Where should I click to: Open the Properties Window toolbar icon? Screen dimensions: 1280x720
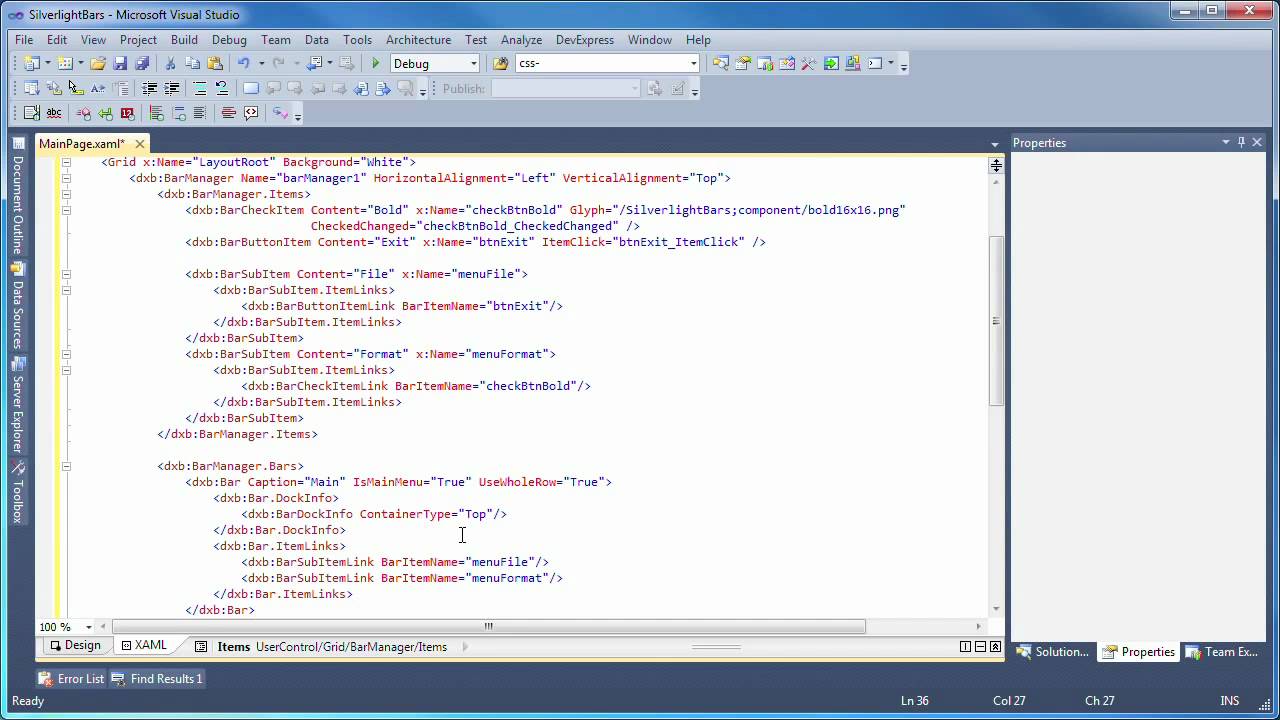click(743, 63)
